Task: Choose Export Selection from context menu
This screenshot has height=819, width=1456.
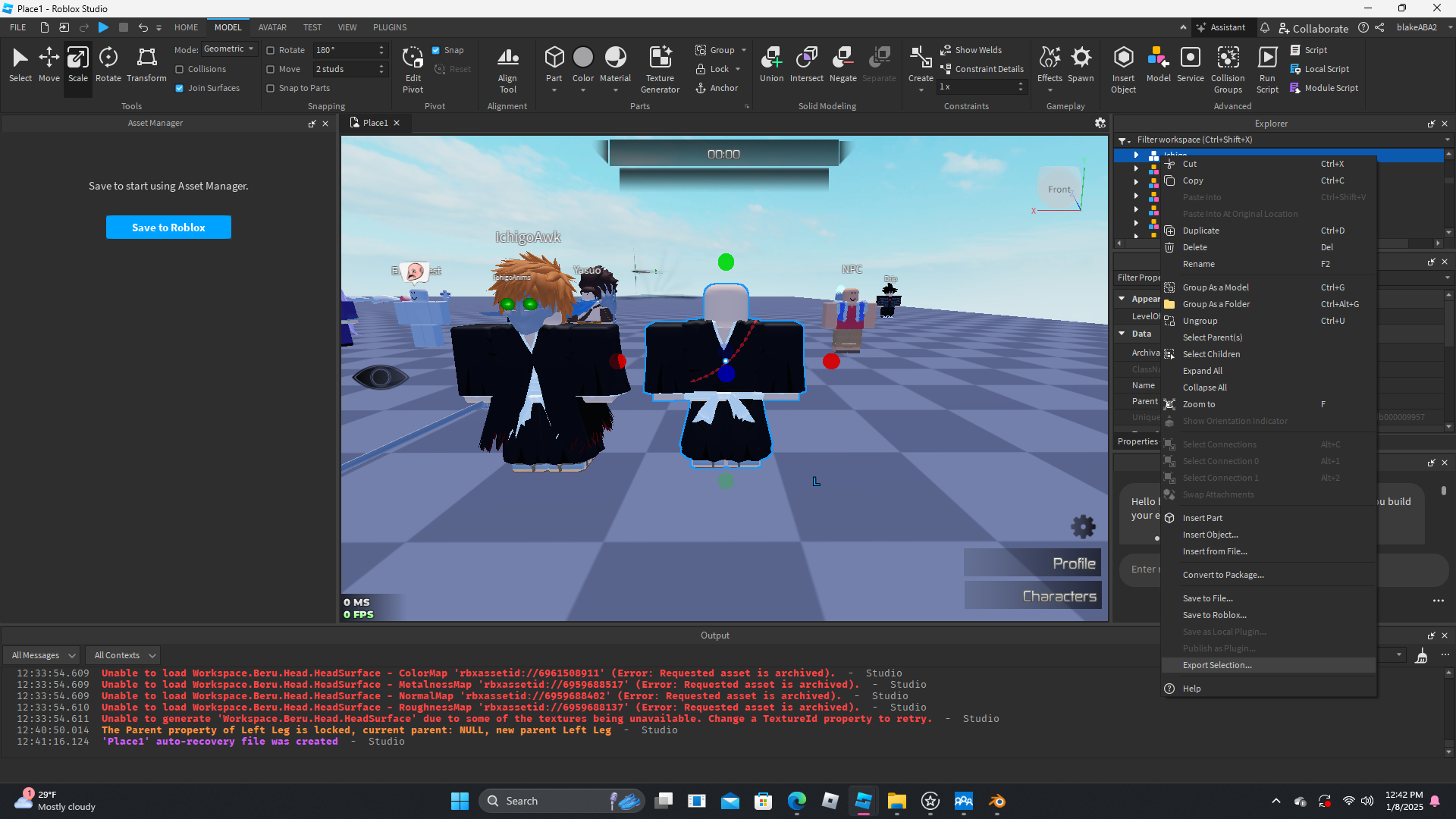Action: [x=1216, y=665]
